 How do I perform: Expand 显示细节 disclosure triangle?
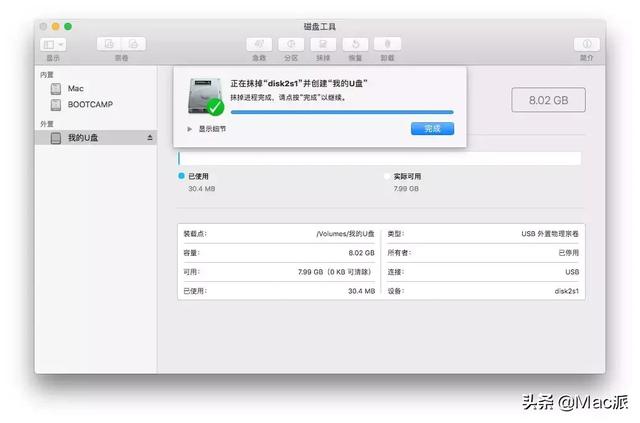click(x=189, y=129)
